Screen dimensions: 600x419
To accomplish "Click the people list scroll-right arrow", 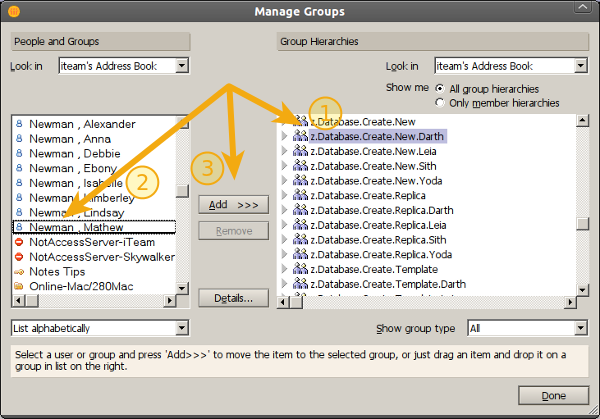I will coord(170,301).
